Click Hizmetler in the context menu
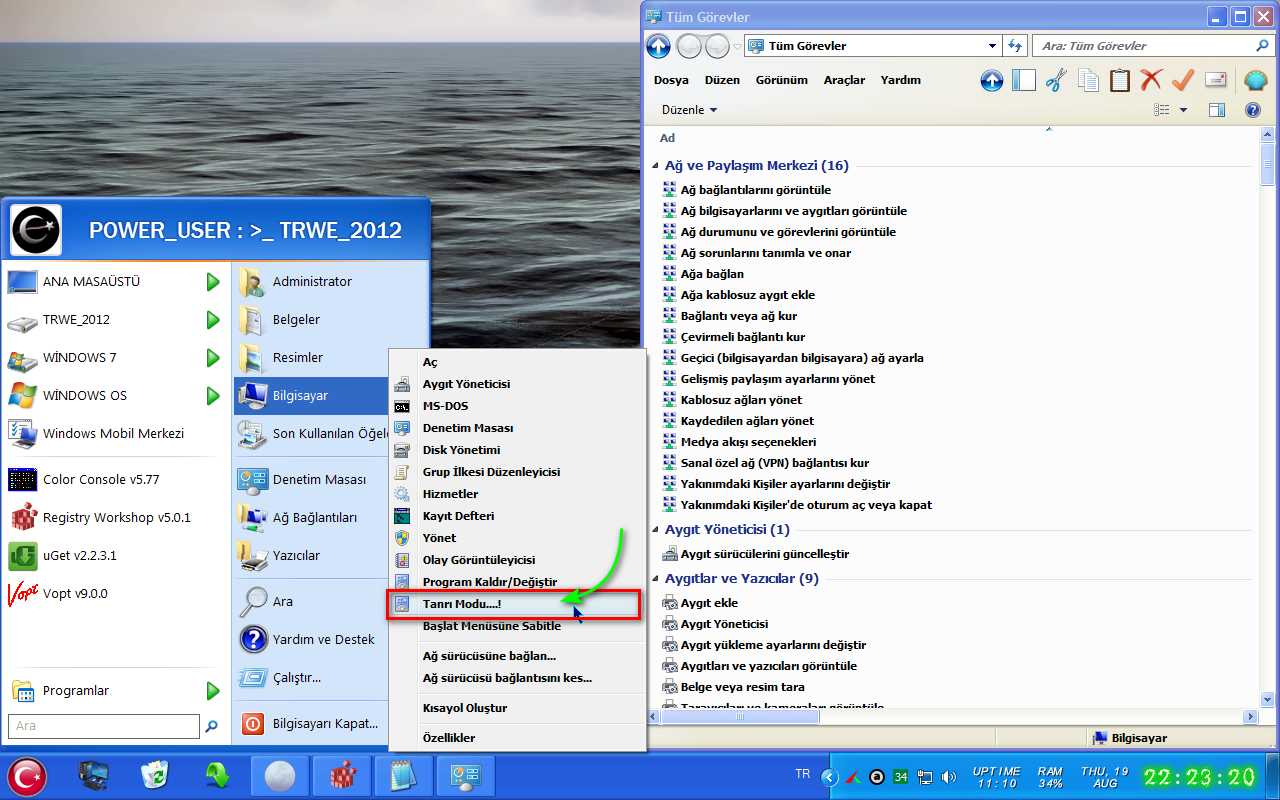The width and height of the screenshot is (1280, 800). click(x=516, y=494)
